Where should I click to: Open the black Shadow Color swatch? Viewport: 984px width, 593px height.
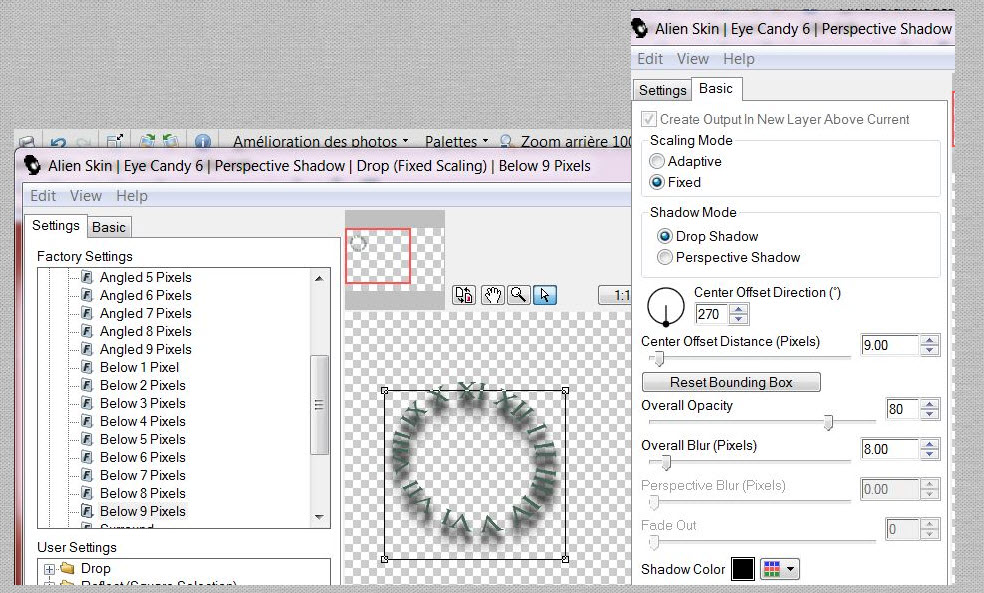click(742, 569)
